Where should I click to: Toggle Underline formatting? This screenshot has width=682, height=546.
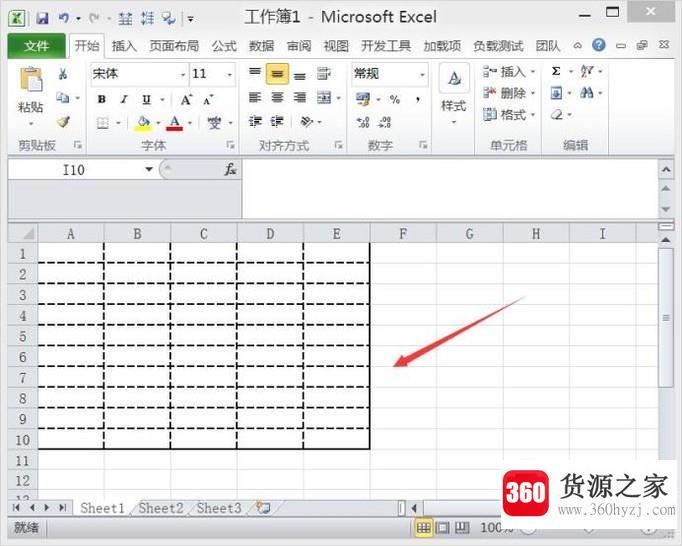147,100
